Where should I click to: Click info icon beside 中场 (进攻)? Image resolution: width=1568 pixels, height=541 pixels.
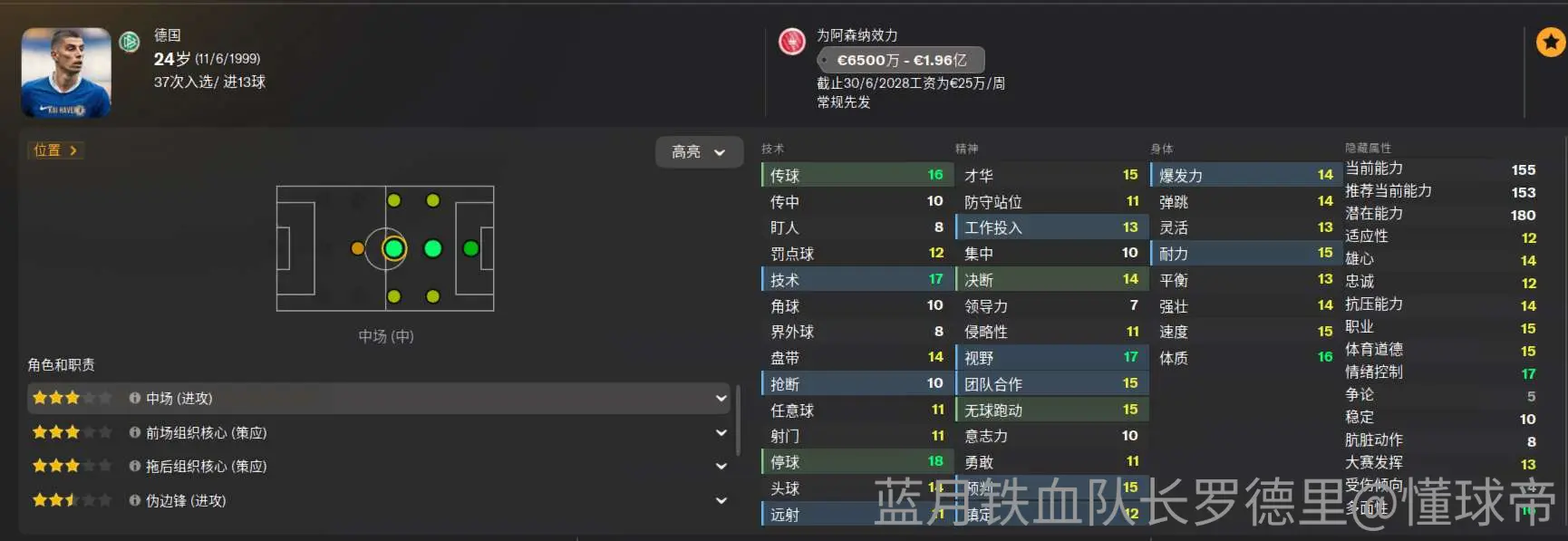pyautogui.click(x=135, y=398)
